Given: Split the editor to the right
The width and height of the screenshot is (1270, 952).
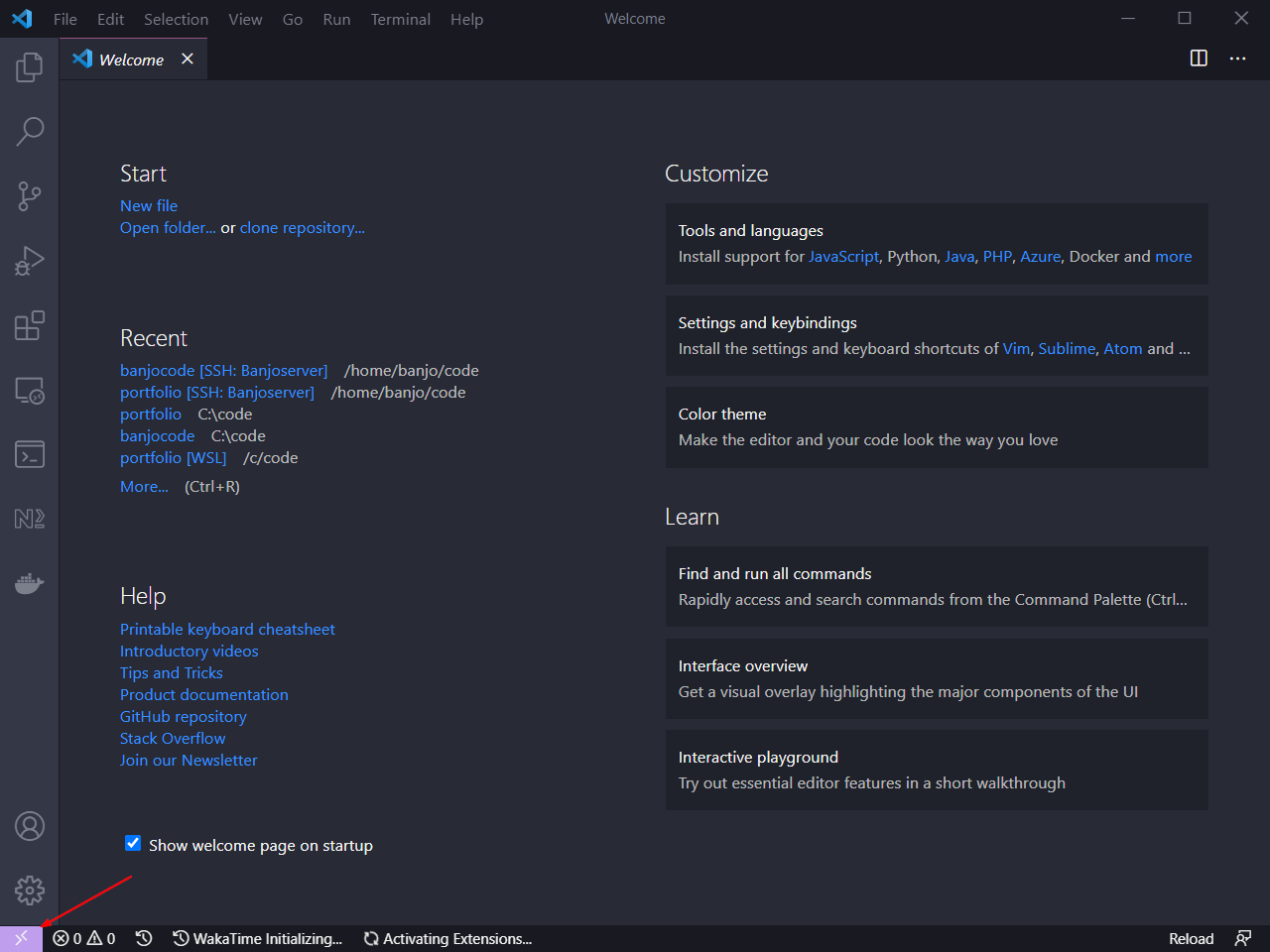Looking at the screenshot, I should coord(1199,59).
